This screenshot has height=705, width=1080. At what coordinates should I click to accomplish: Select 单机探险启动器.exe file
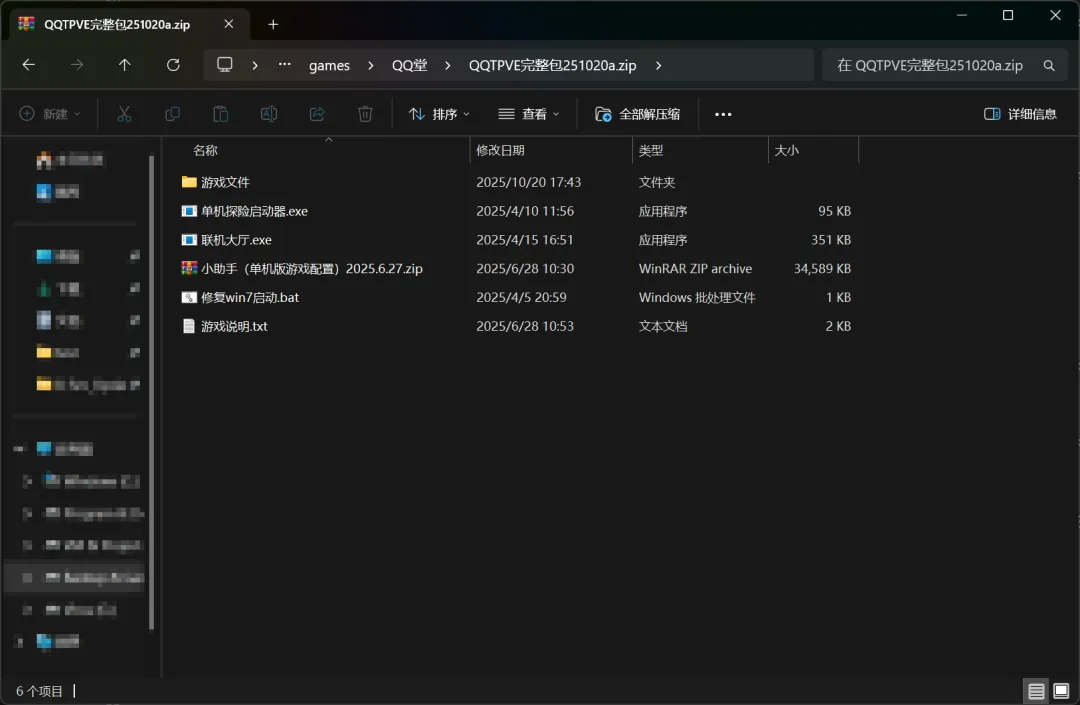click(254, 211)
